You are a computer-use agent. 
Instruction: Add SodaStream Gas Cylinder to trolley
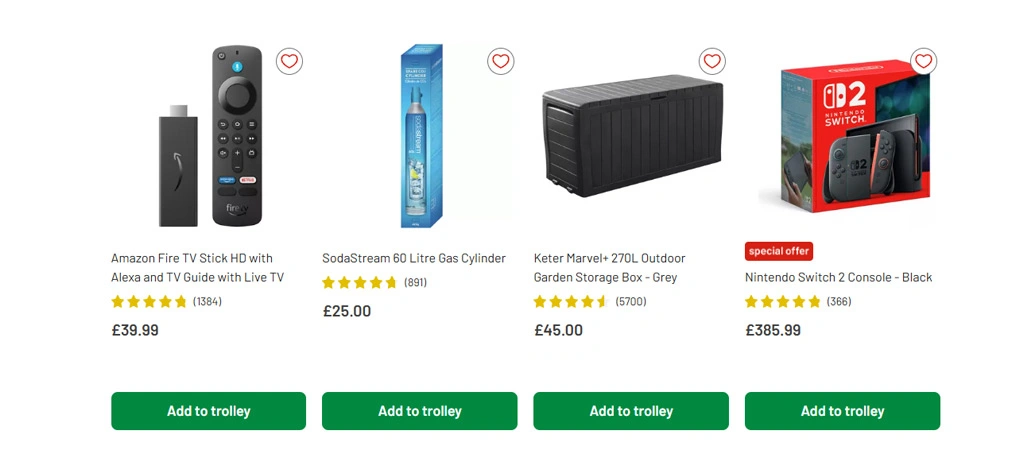420,411
